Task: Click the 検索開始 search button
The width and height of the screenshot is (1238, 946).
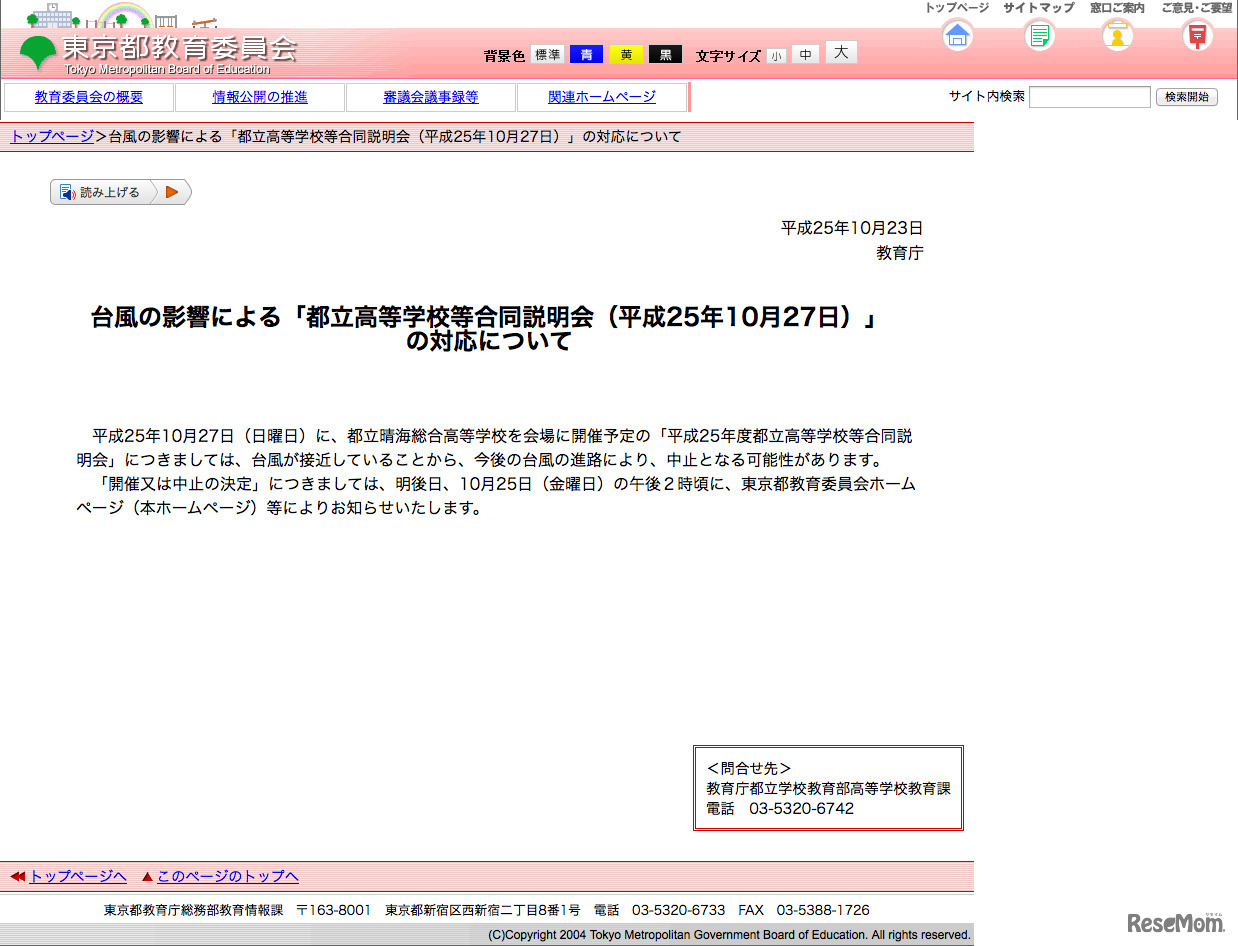Action: pyautogui.click(x=1186, y=97)
